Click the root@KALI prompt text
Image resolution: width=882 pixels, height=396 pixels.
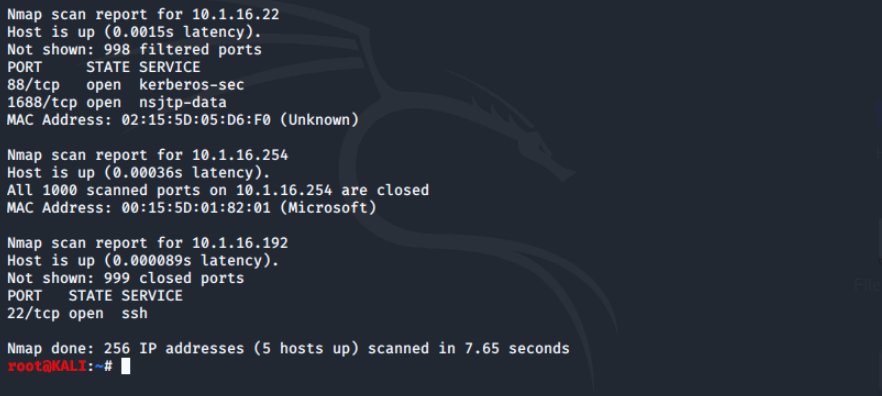pos(47,366)
